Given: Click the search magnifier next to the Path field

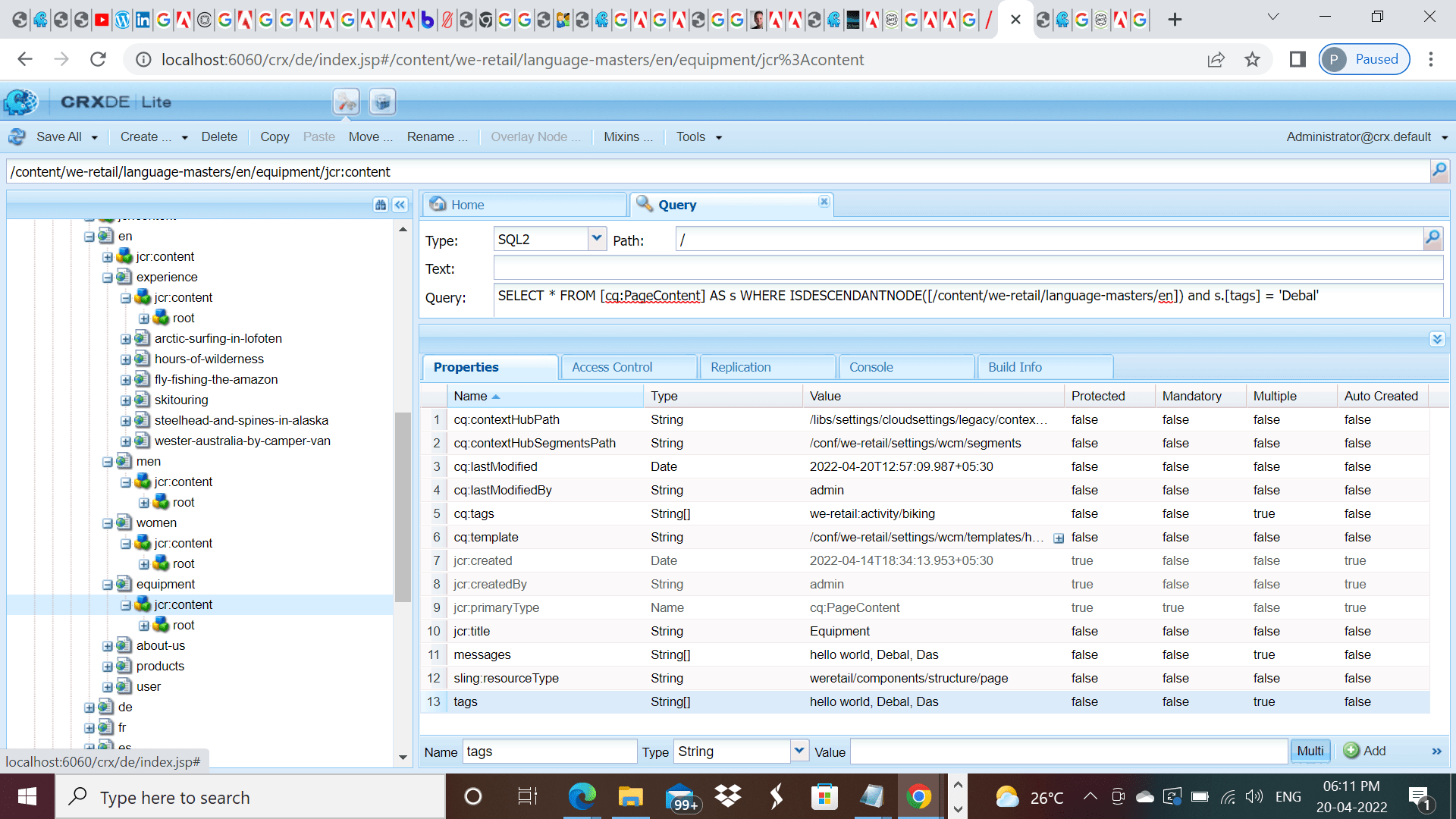Looking at the screenshot, I should 1432,238.
